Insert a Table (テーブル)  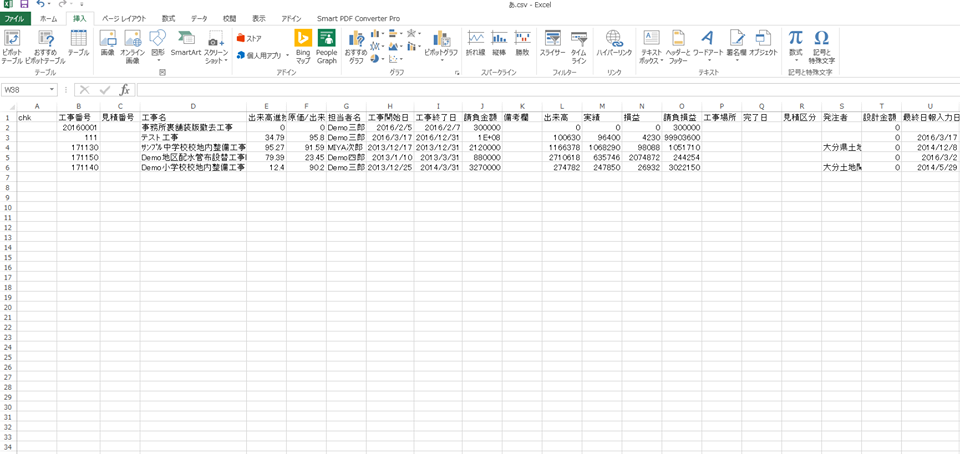tap(78, 43)
